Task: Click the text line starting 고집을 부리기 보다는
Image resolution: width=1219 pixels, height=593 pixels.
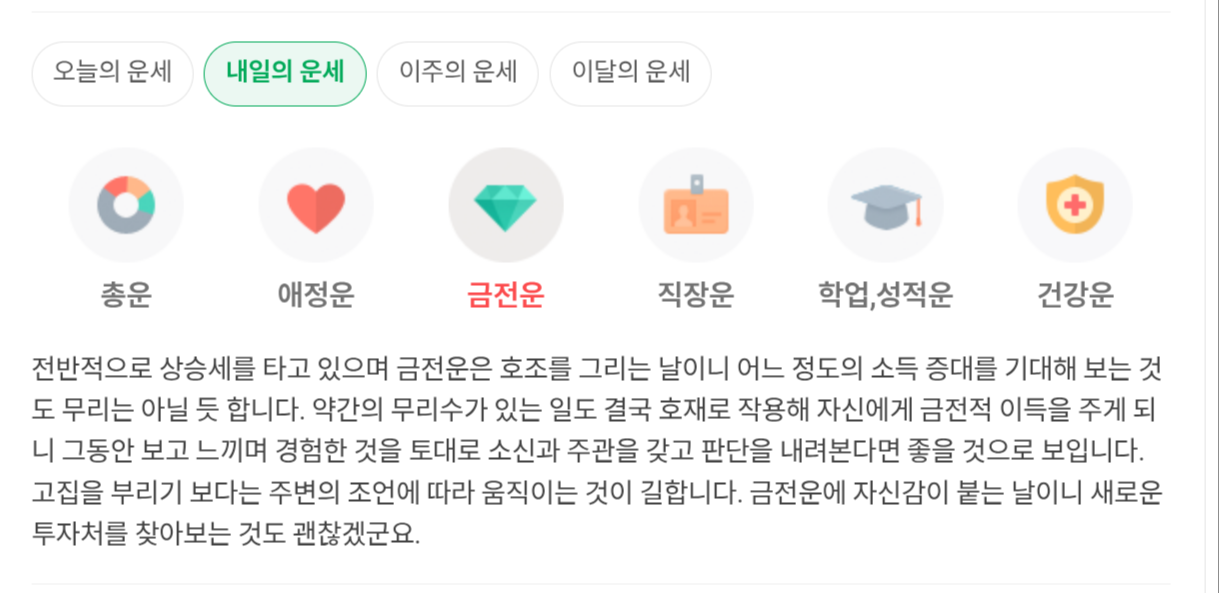Action: point(596,492)
